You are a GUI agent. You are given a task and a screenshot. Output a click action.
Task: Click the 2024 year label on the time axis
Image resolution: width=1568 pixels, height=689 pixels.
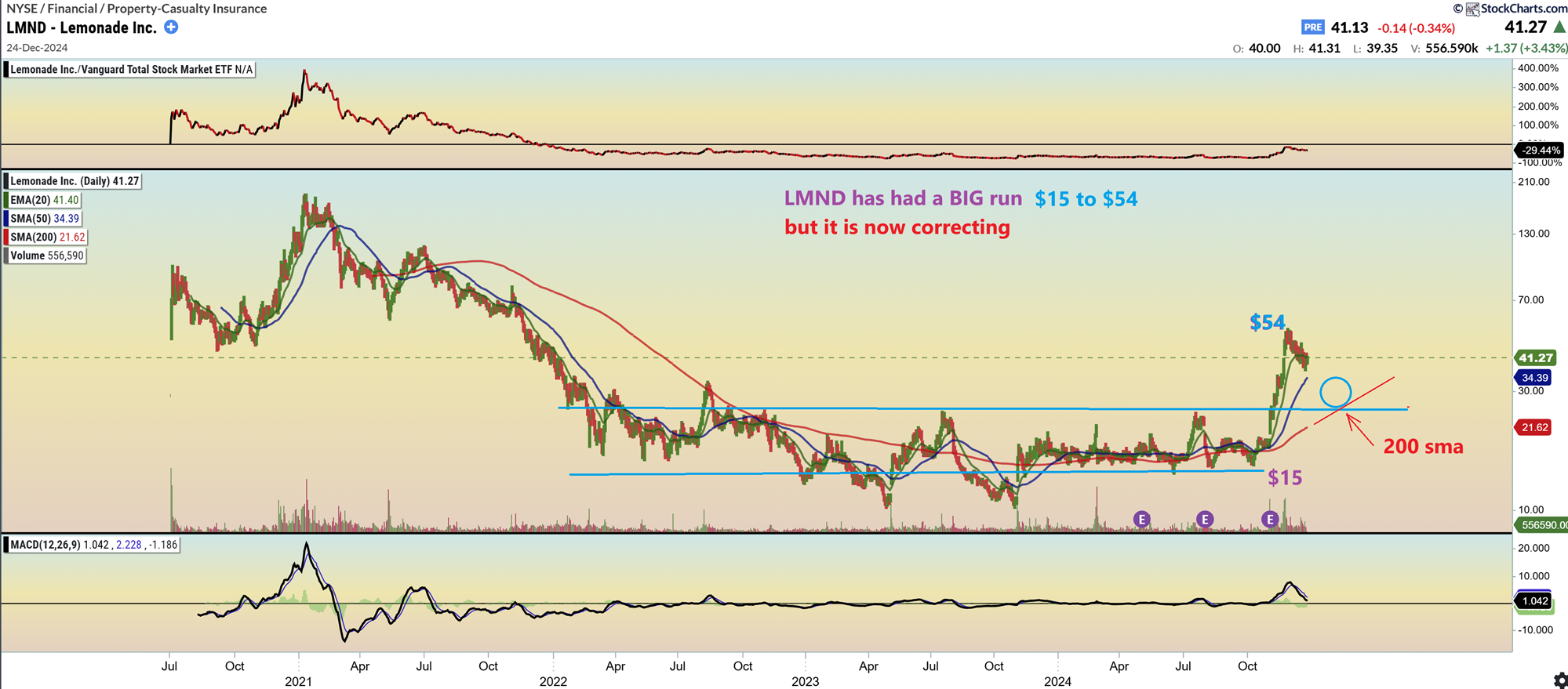point(1057,681)
